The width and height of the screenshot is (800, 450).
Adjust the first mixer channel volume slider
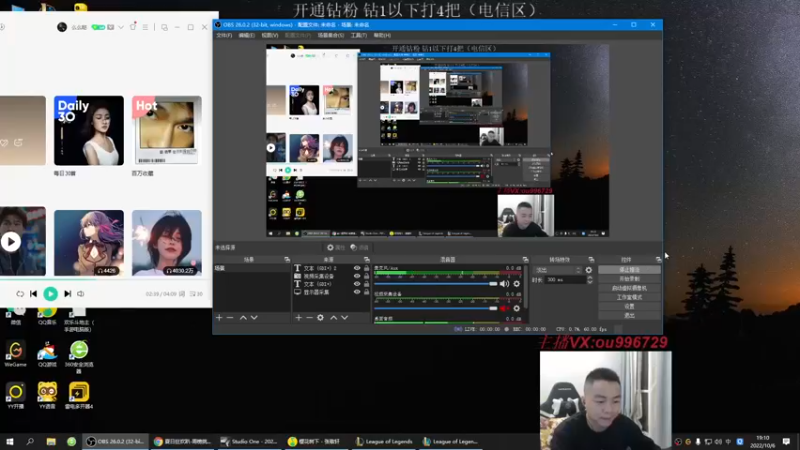tap(436, 284)
